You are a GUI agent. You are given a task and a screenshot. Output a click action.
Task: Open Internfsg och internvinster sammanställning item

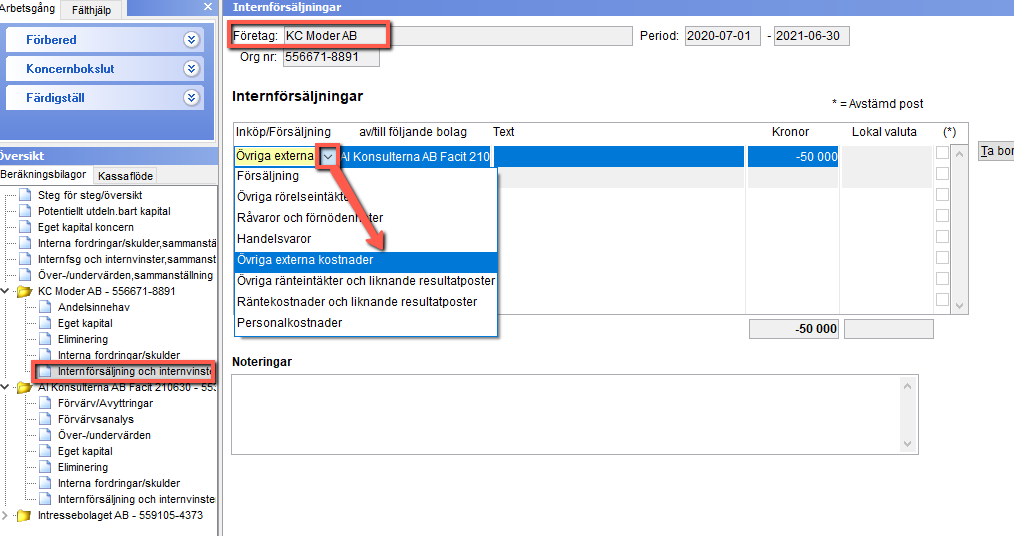click(x=127, y=259)
